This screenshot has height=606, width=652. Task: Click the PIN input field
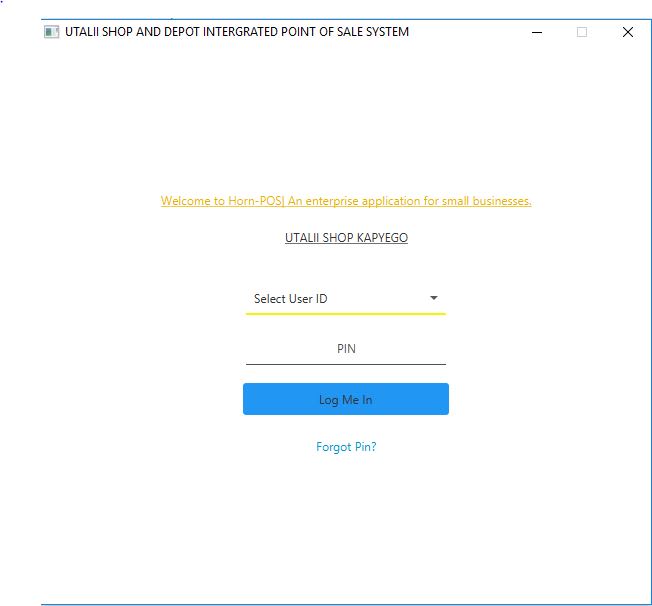(346, 349)
